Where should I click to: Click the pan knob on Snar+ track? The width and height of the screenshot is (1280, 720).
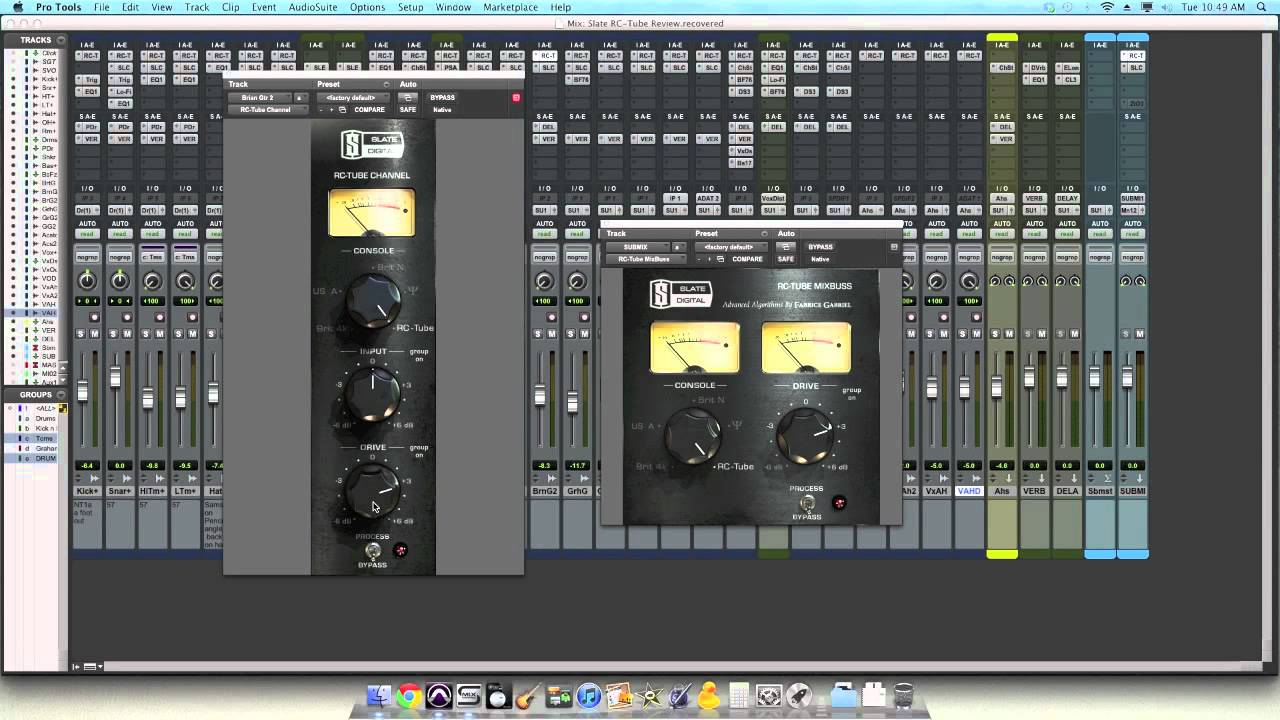point(120,282)
